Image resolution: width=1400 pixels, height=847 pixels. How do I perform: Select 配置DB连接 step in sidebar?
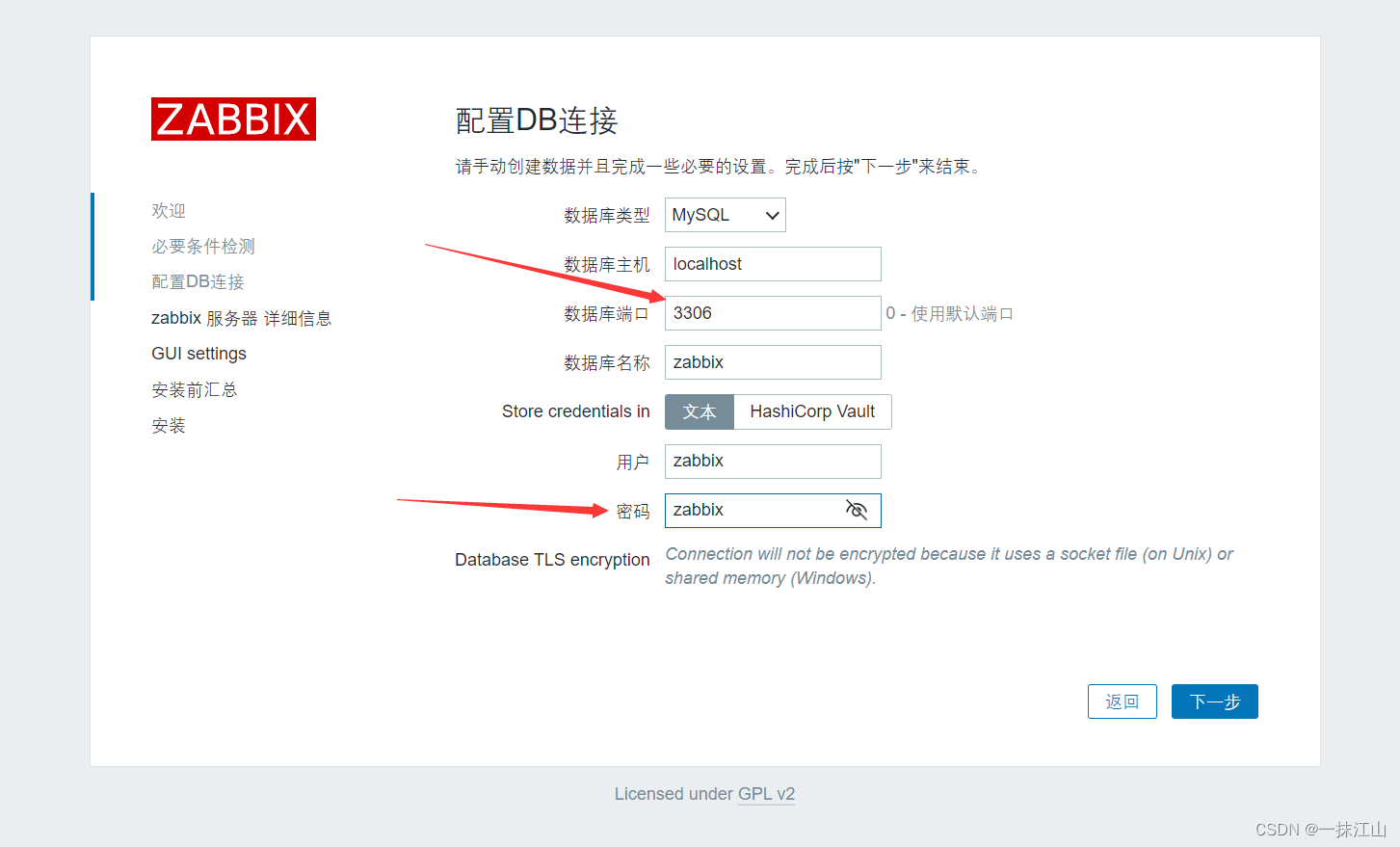tap(198, 281)
